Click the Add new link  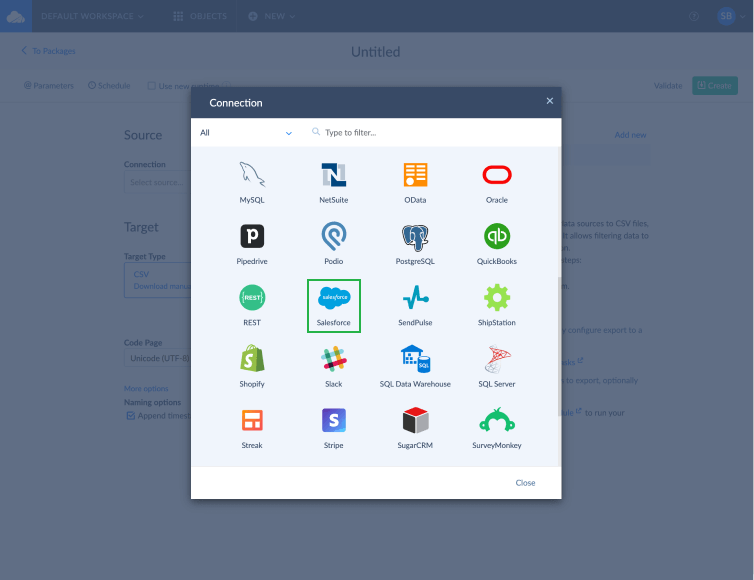tap(630, 135)
